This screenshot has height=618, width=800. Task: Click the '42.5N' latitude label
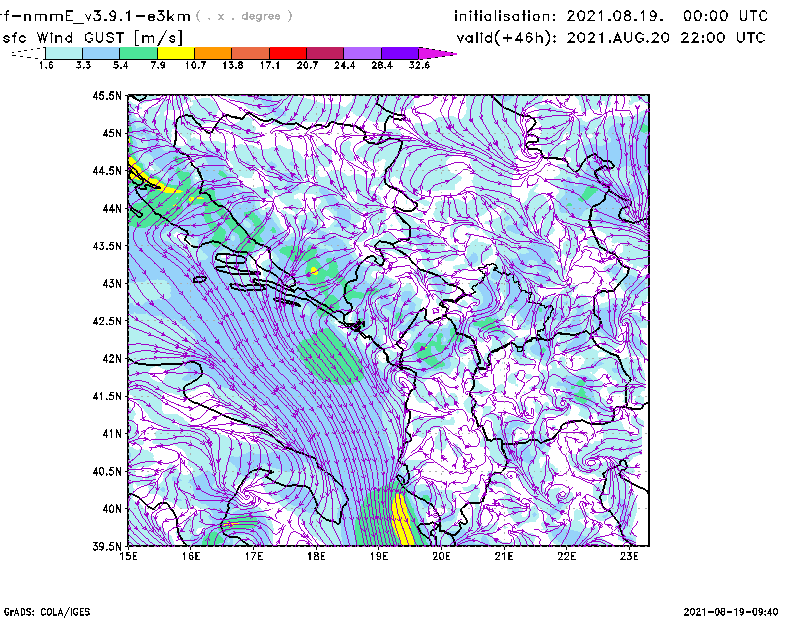107,321
